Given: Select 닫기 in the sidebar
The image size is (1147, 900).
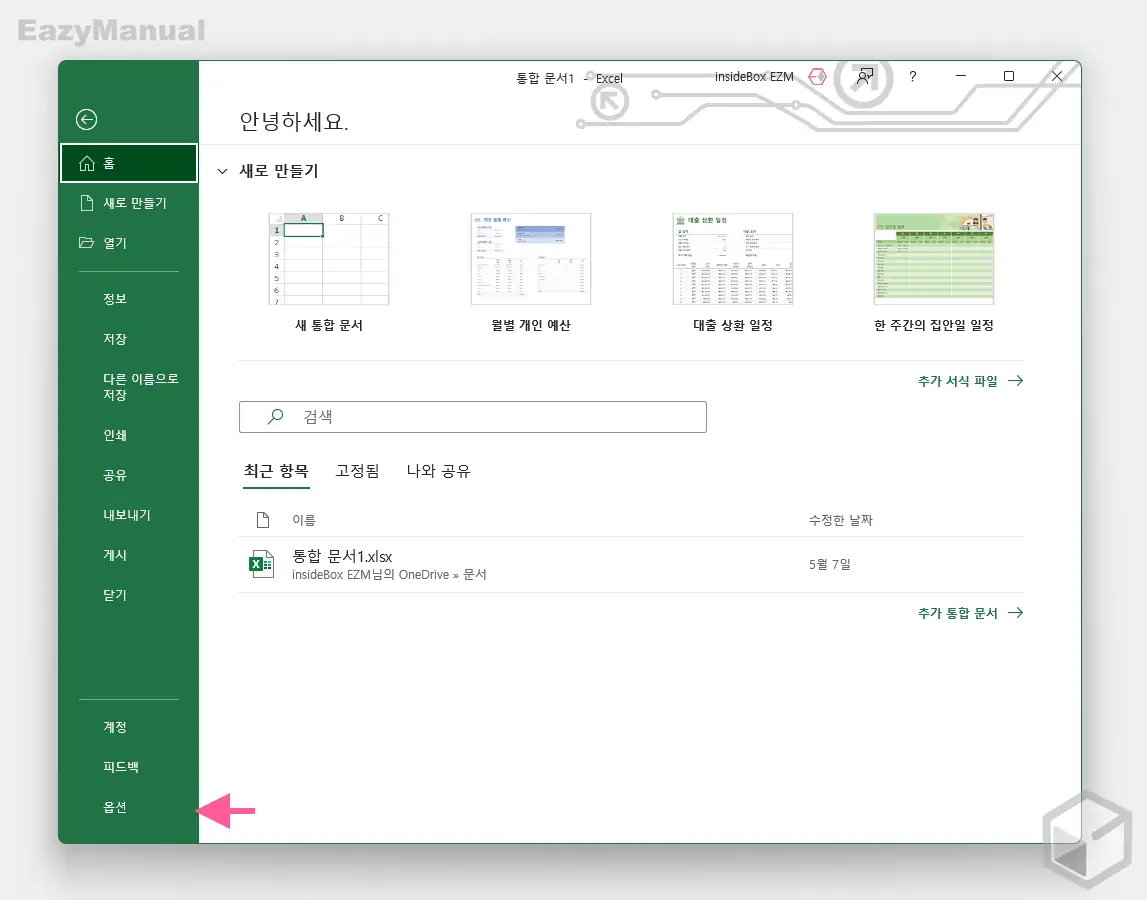Looking at the screenshot, I should 113,595.
